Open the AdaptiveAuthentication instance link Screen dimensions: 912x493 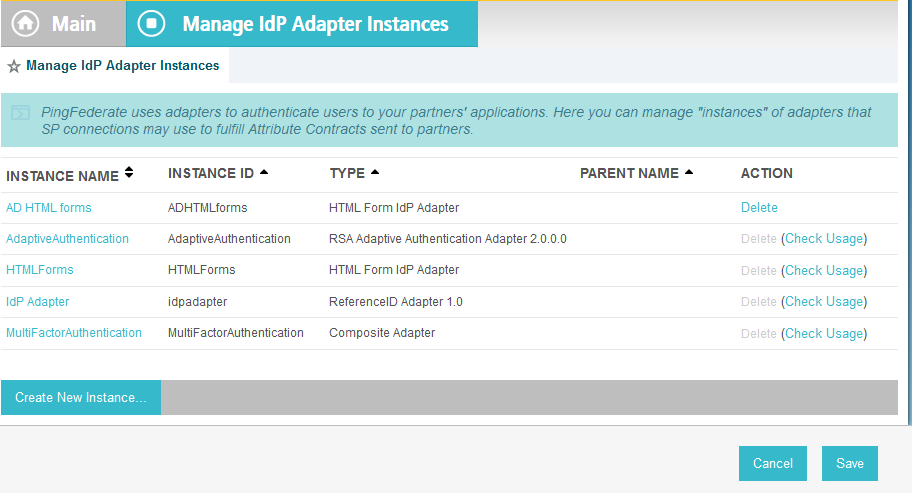67,238
